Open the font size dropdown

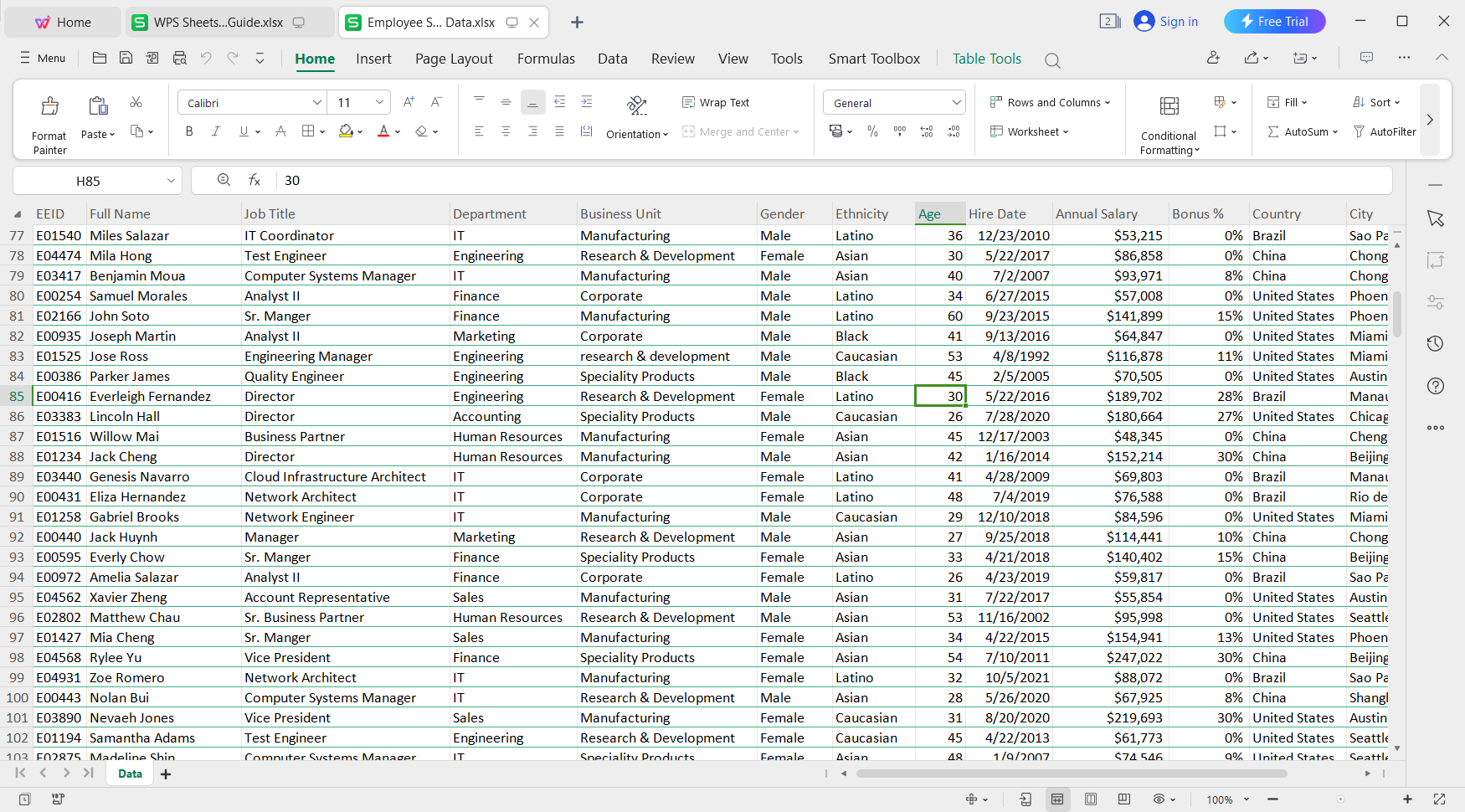(x=379, y=101)
